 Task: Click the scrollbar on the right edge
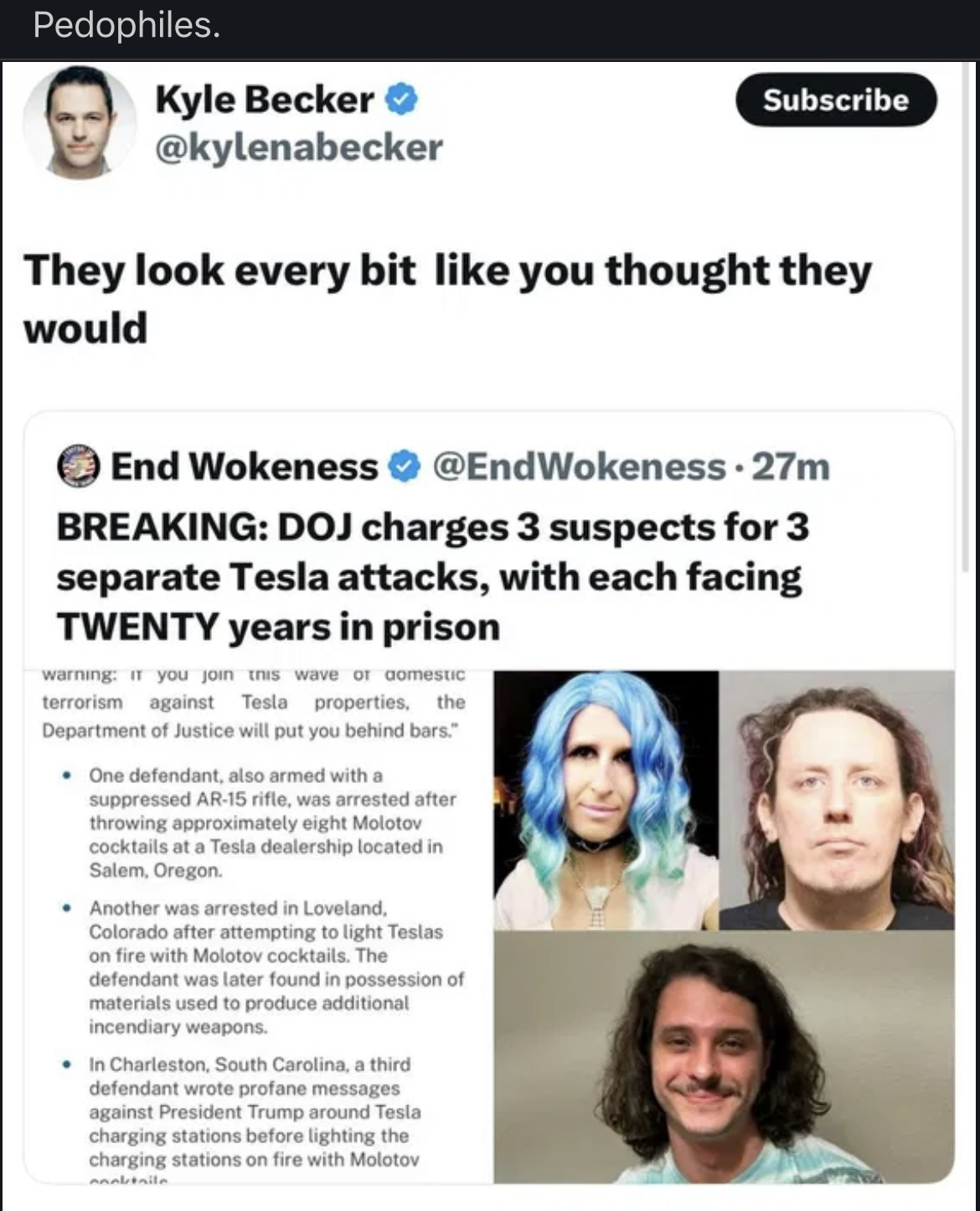click(966, 318)
